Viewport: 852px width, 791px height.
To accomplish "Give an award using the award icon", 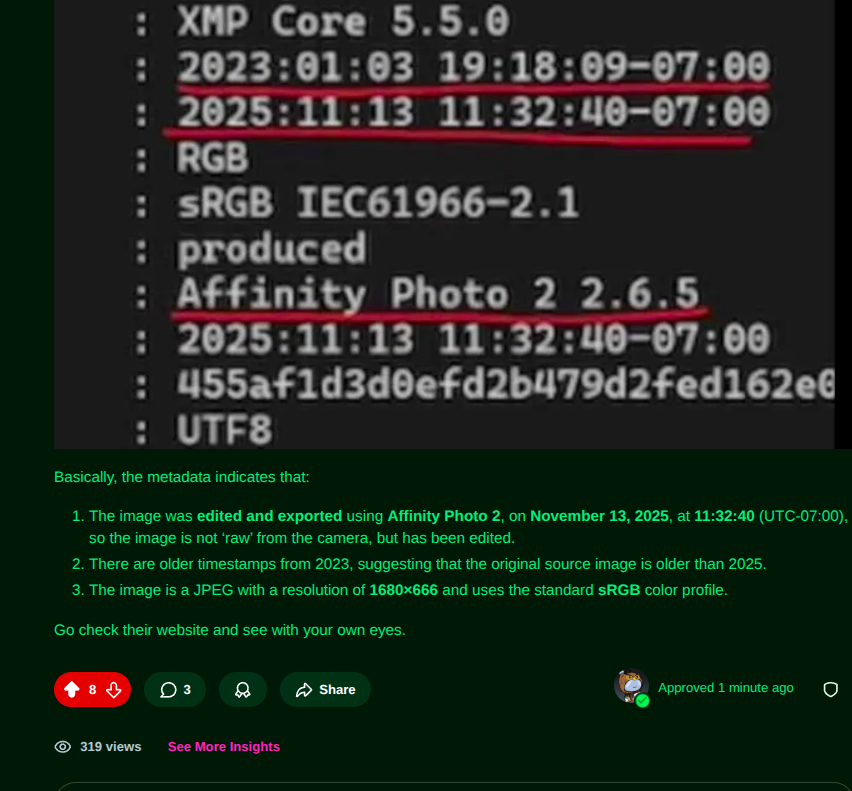I will (243, 689).
